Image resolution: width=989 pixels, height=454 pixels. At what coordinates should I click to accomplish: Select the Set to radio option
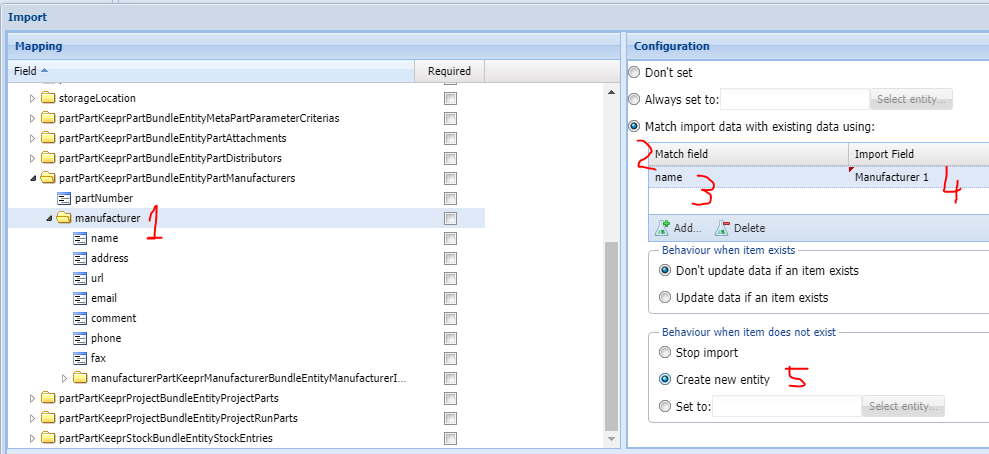(x=665, y=406)
